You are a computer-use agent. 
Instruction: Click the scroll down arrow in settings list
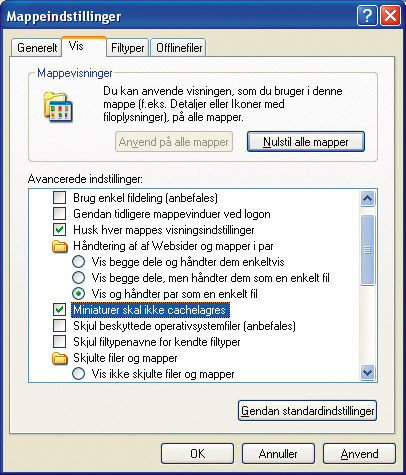367,372
